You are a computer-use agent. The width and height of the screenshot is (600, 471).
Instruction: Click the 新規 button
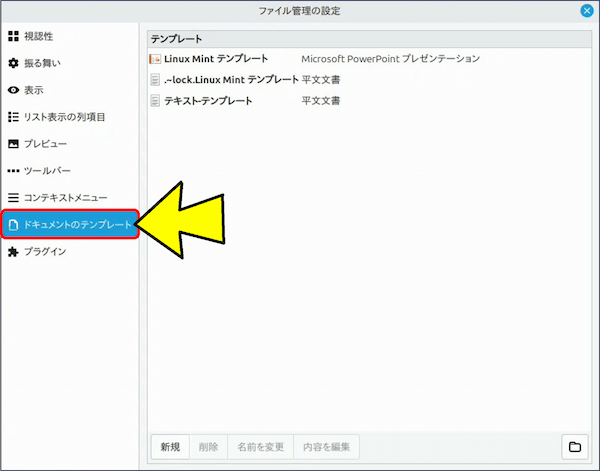(x=170, y=447)
